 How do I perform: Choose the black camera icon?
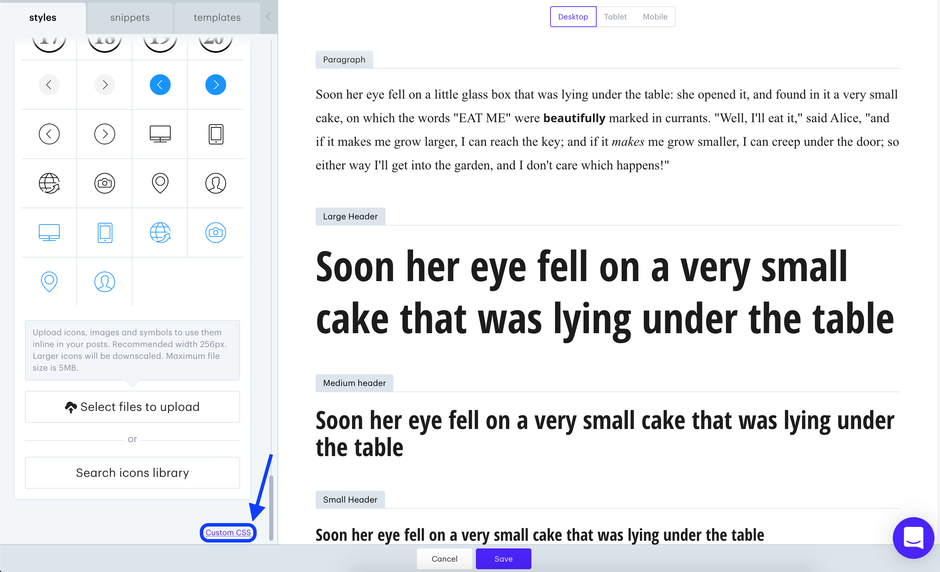(104, 183)
